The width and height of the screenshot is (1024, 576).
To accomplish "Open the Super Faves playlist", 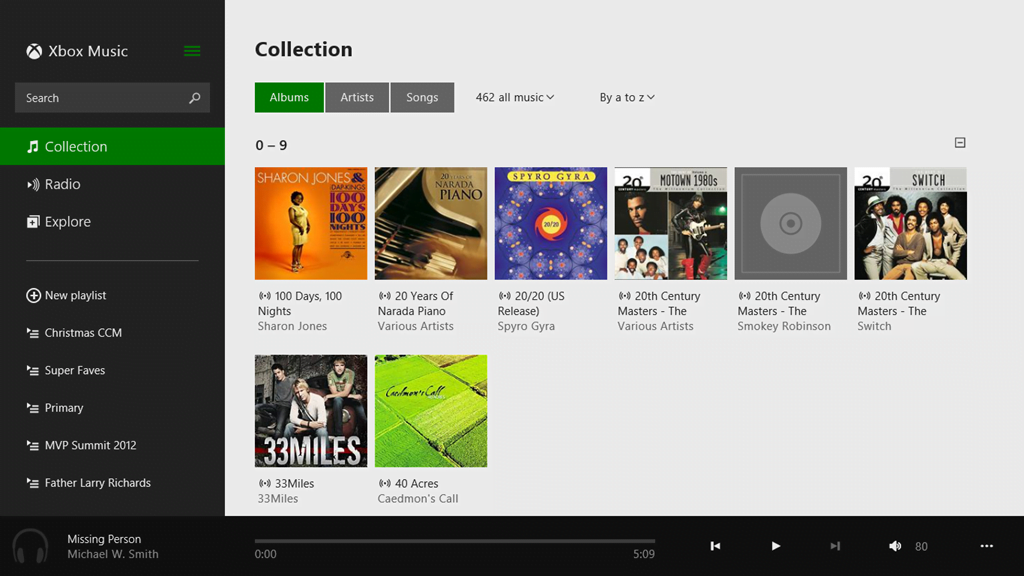I will point(74,371).
